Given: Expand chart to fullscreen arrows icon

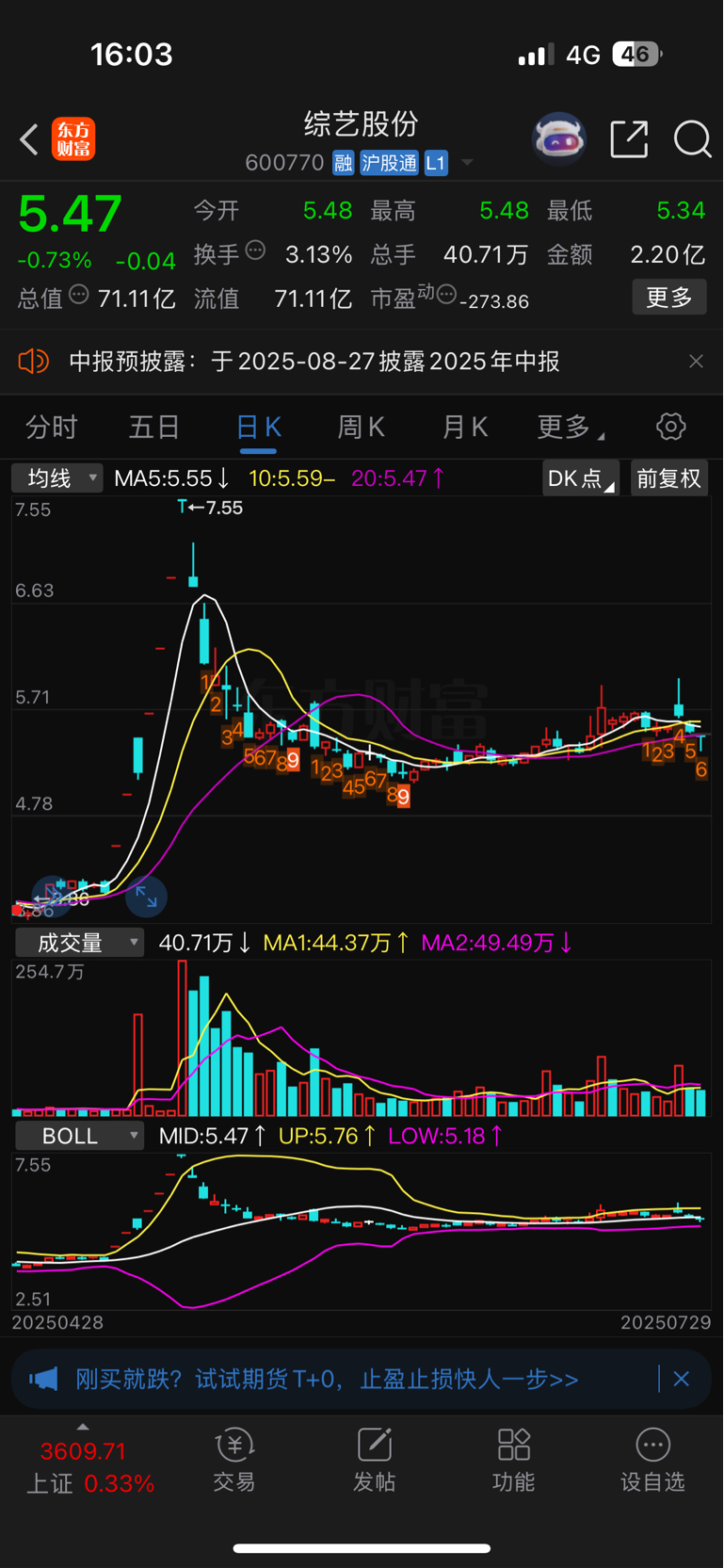Looking at the screenshot, I should pos(146,896).
